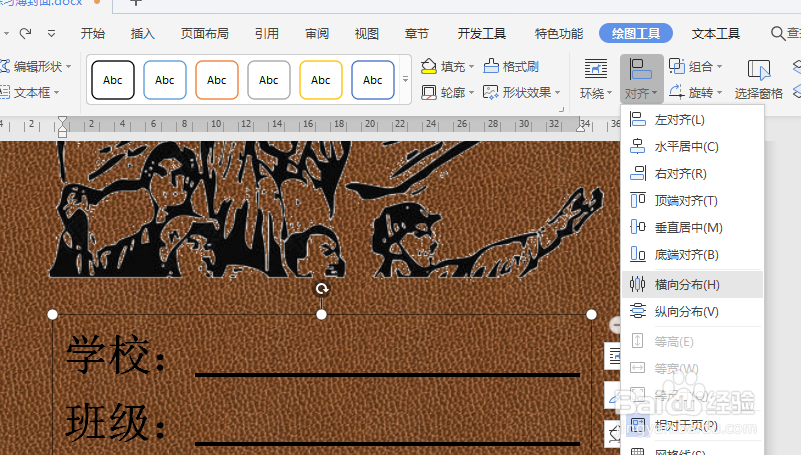Click the silhouette picture in the document
Viewport: 801px width, 455px height.
coord(327,209)
